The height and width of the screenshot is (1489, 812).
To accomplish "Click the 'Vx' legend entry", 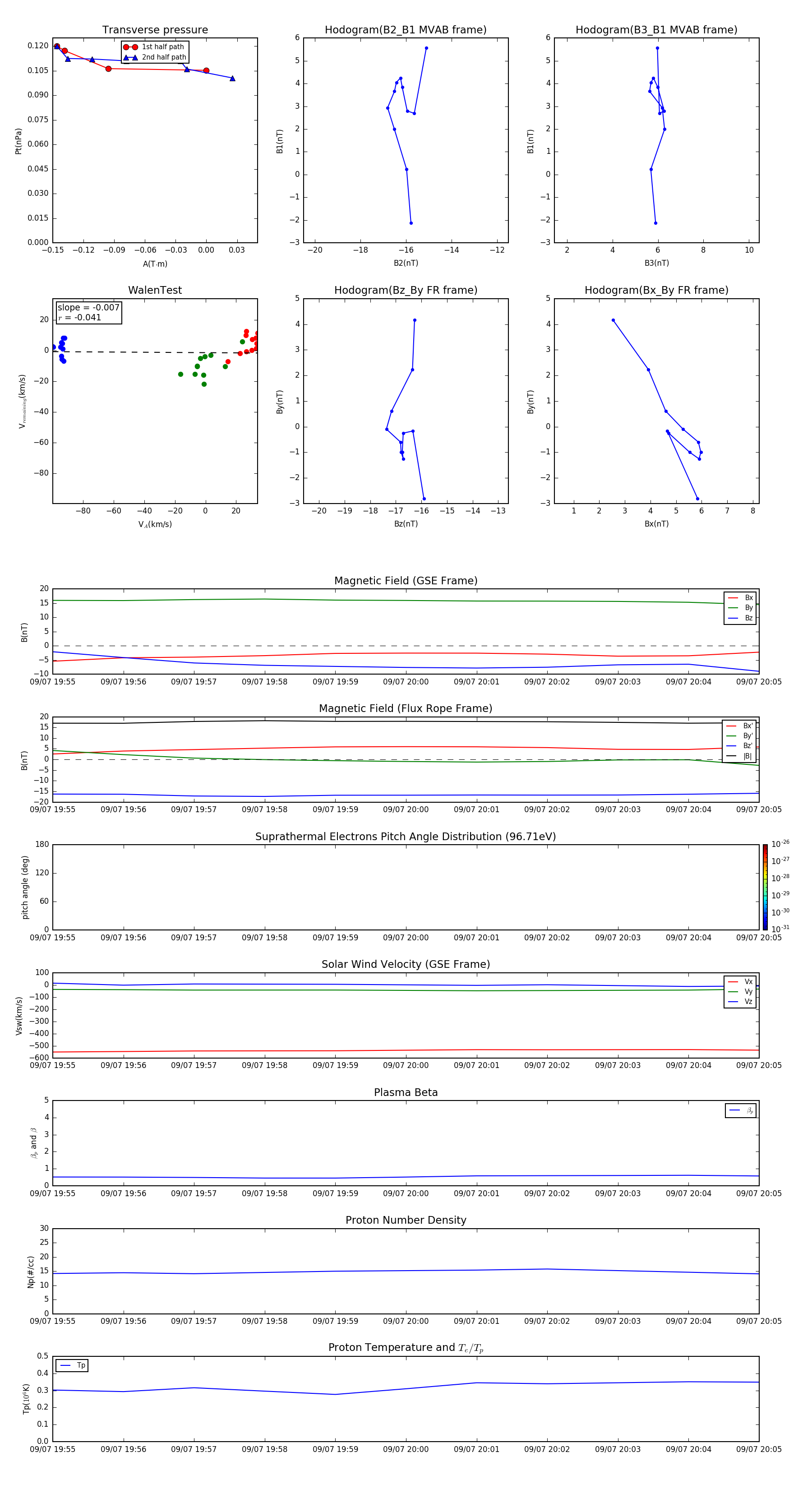I will (x=740, y=981).
